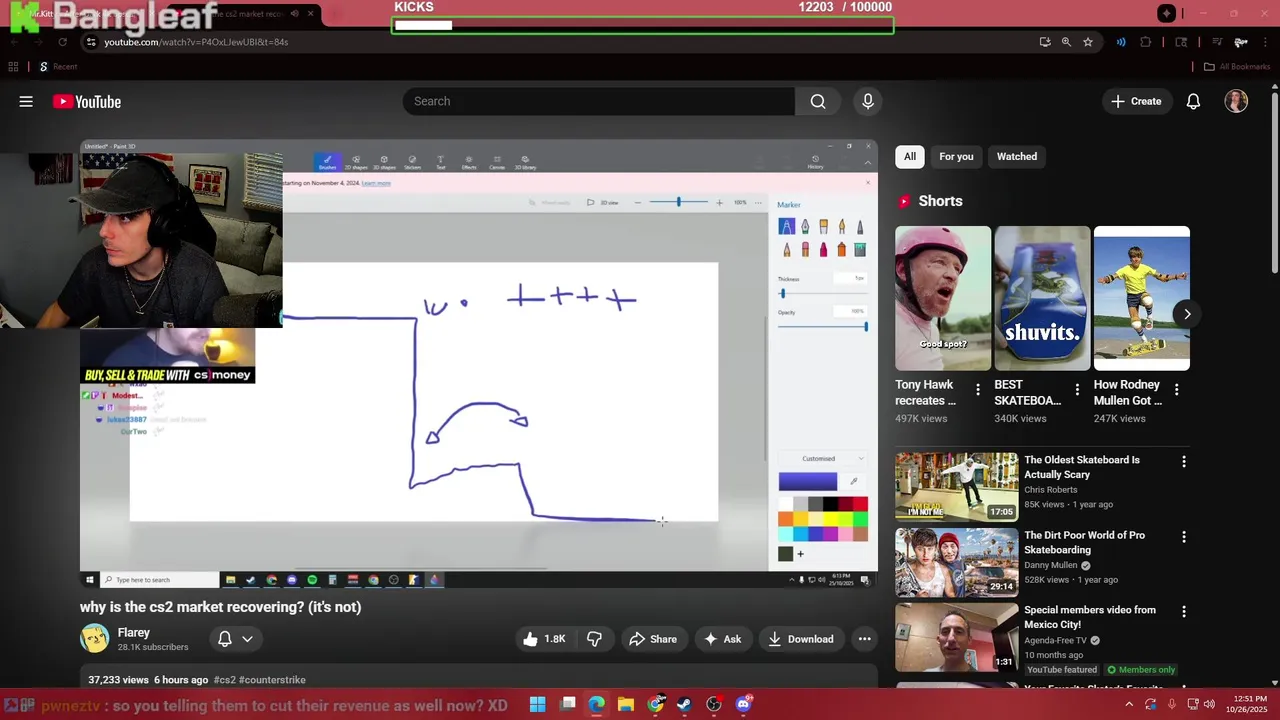Adjust the Paint 3D Opacity slider
This screenshot has width=1280, height=720.
pos(823,327)
